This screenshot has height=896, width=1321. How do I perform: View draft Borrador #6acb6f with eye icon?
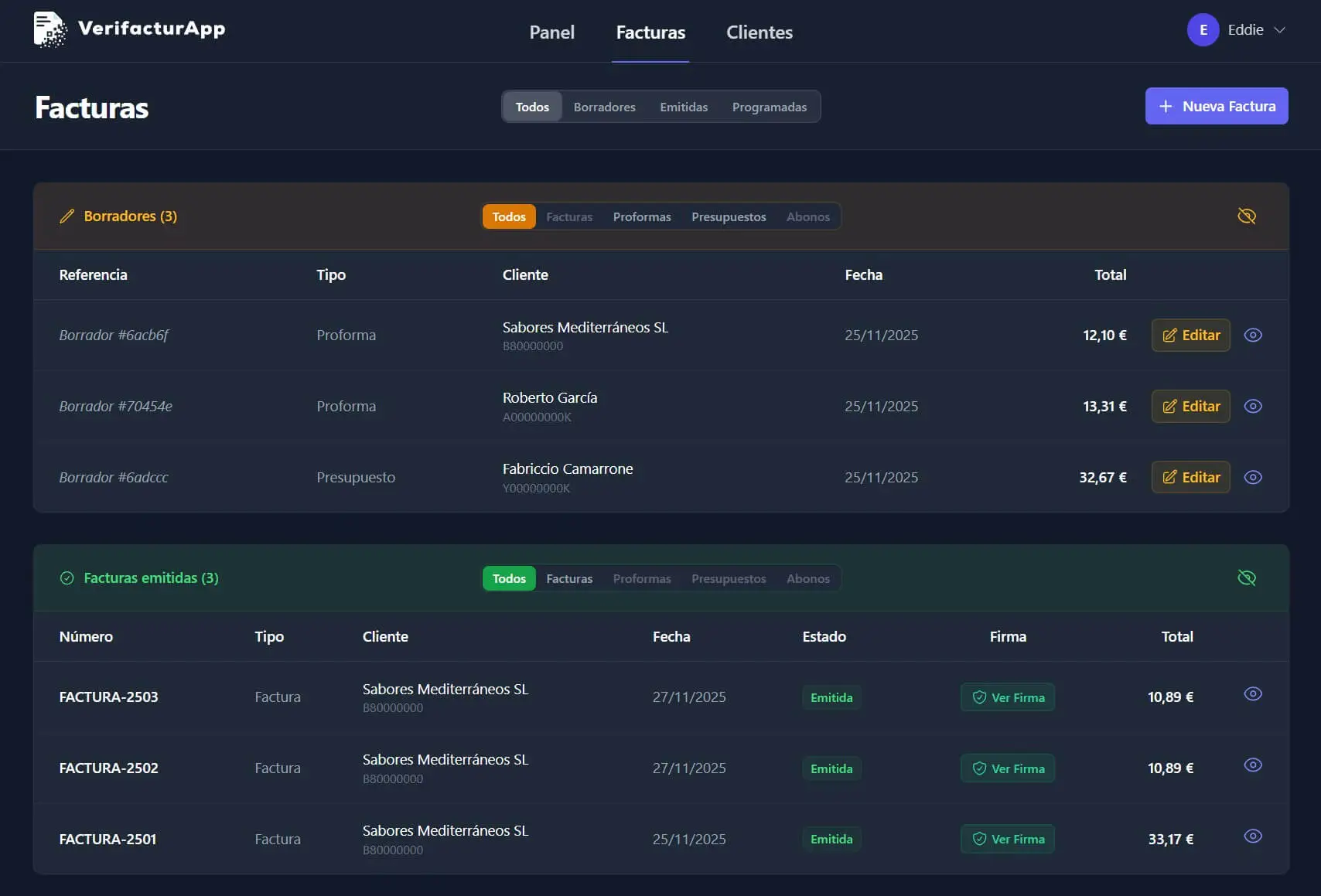click(x=1253, y=335)
